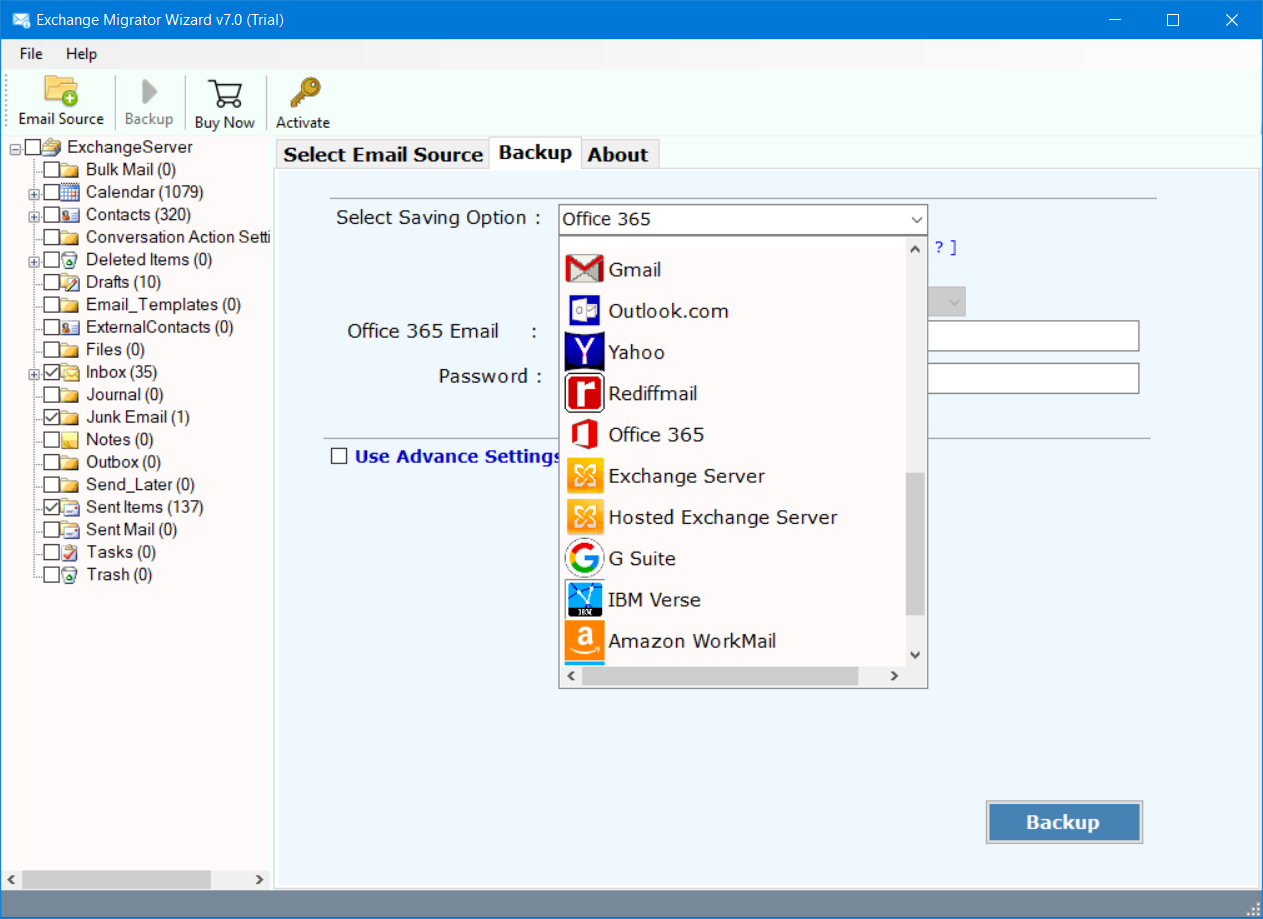Pick the Rediffmail icon entry

pos(584,393)
